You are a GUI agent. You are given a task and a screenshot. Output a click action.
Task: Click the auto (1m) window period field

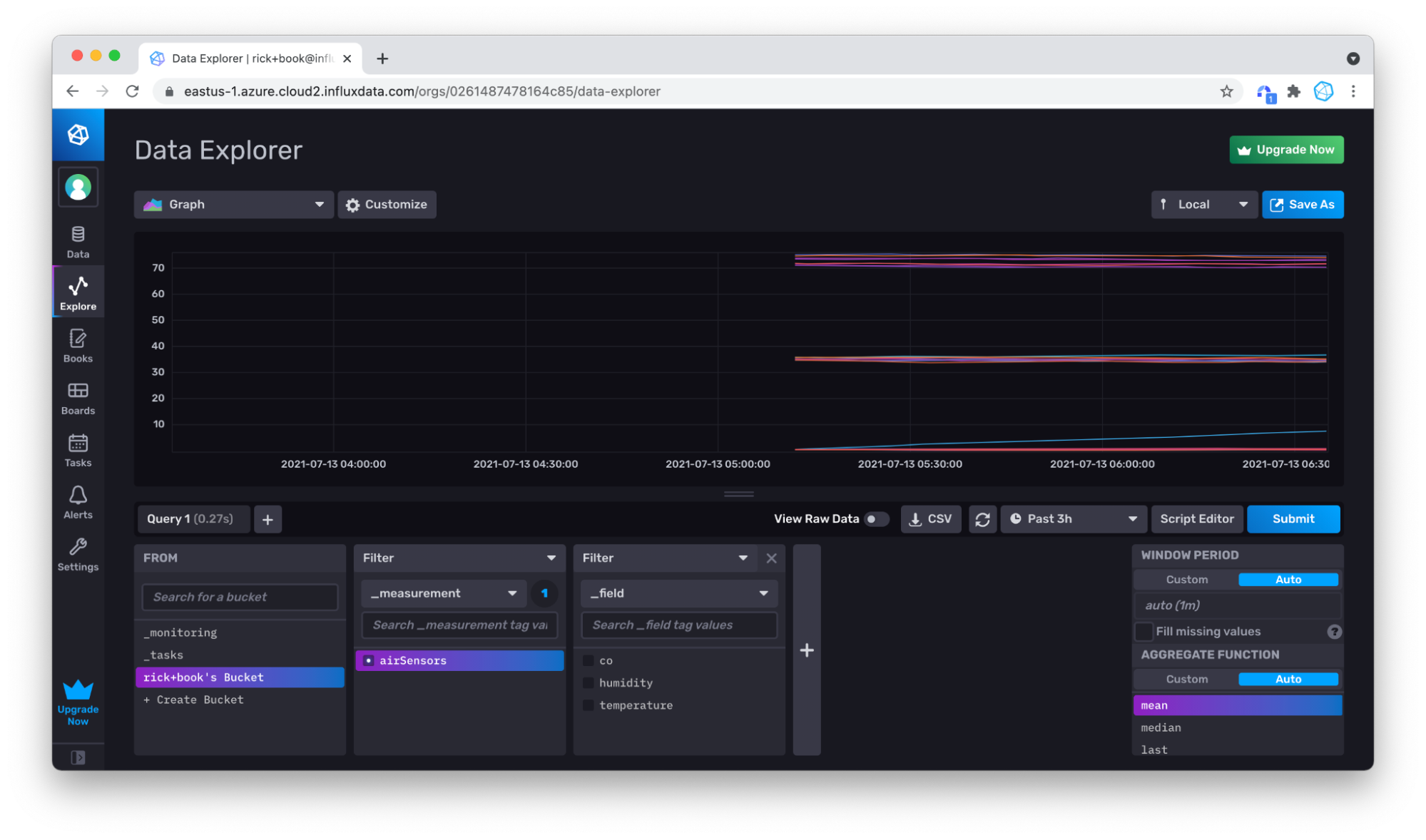1238,605
